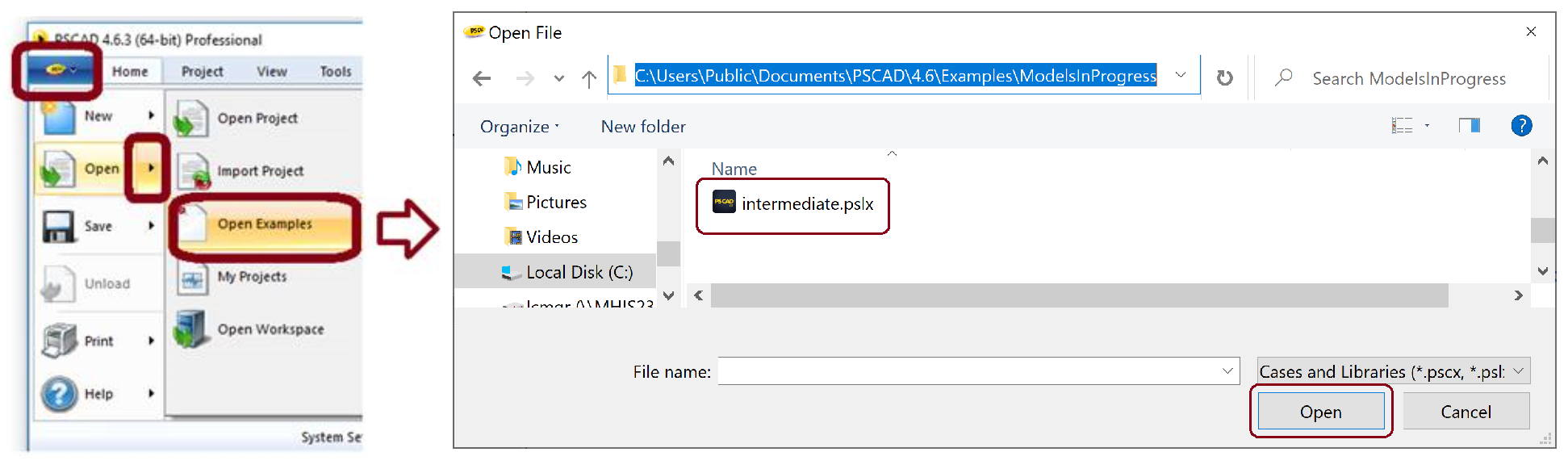Click the Name column header
Viewport: 1568px width, 473px height.
[734, 169]
